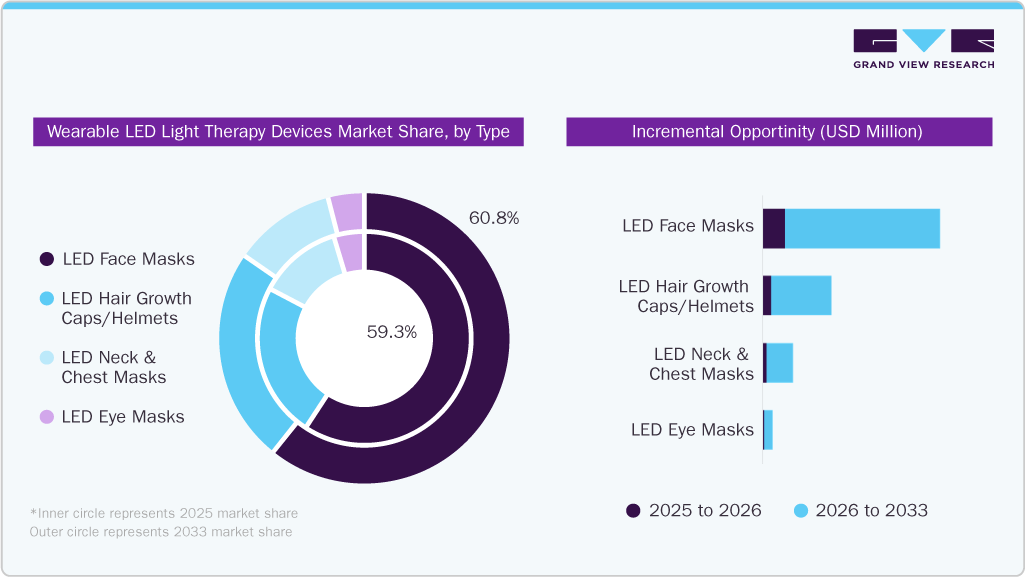Click the LED Eye Masks bar

[768, 430]
